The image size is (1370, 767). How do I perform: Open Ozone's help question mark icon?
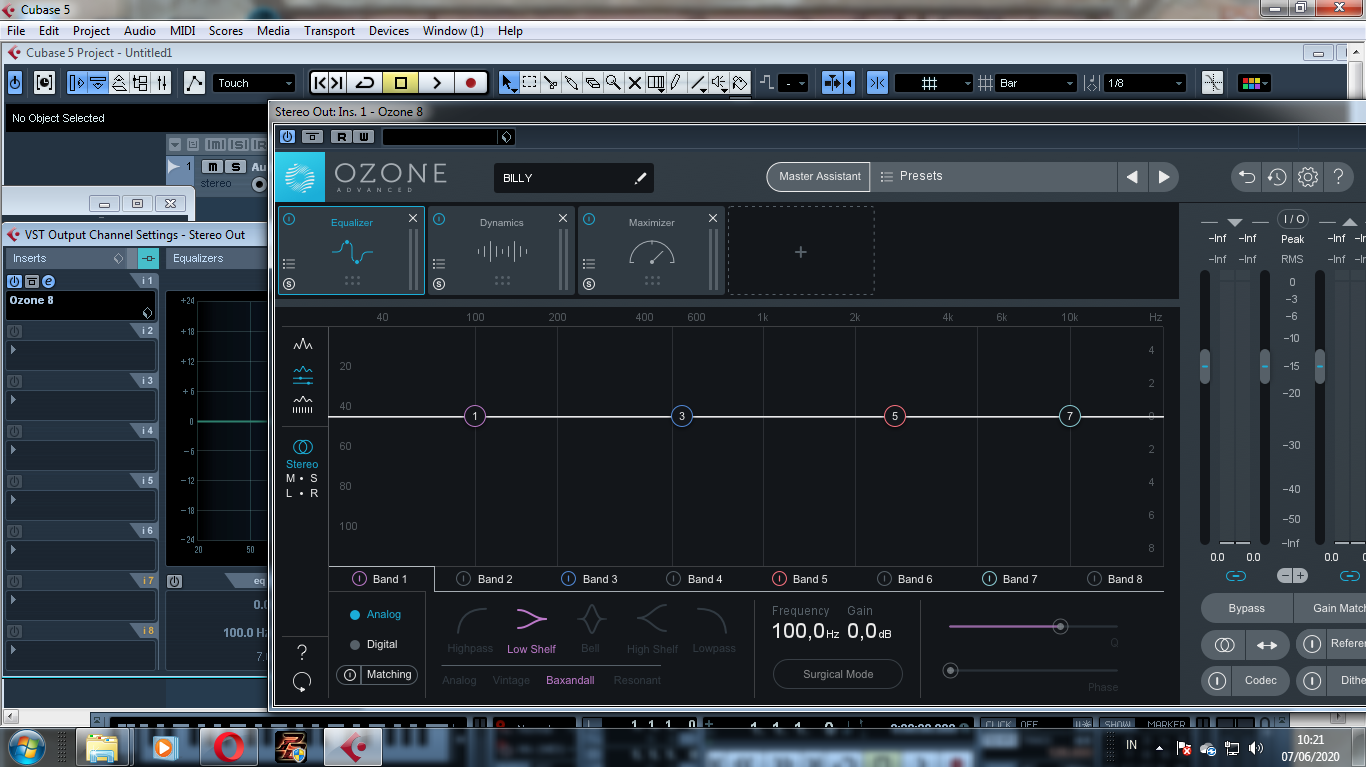pyautogui.click(x=1339, y=176)
